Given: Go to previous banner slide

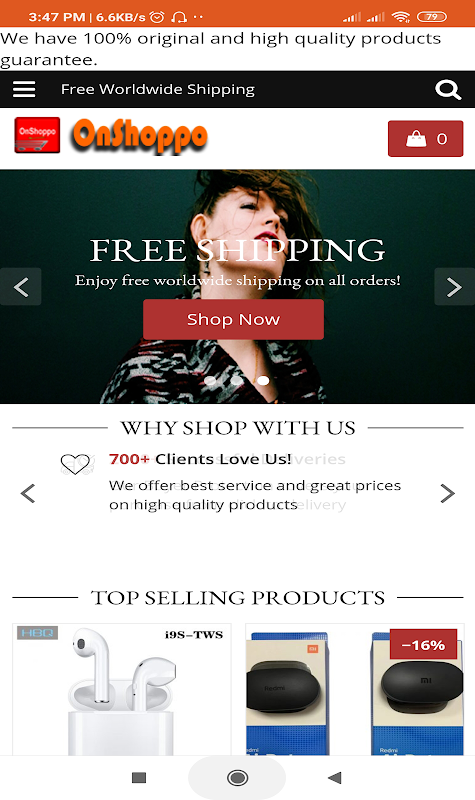Looking at the screenshot, I should (21, 287).
